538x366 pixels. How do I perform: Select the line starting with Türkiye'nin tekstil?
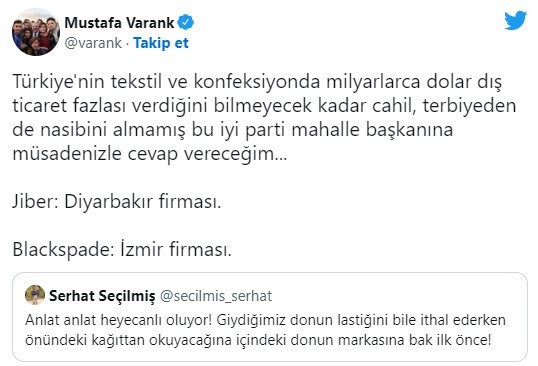coord(257,82)
